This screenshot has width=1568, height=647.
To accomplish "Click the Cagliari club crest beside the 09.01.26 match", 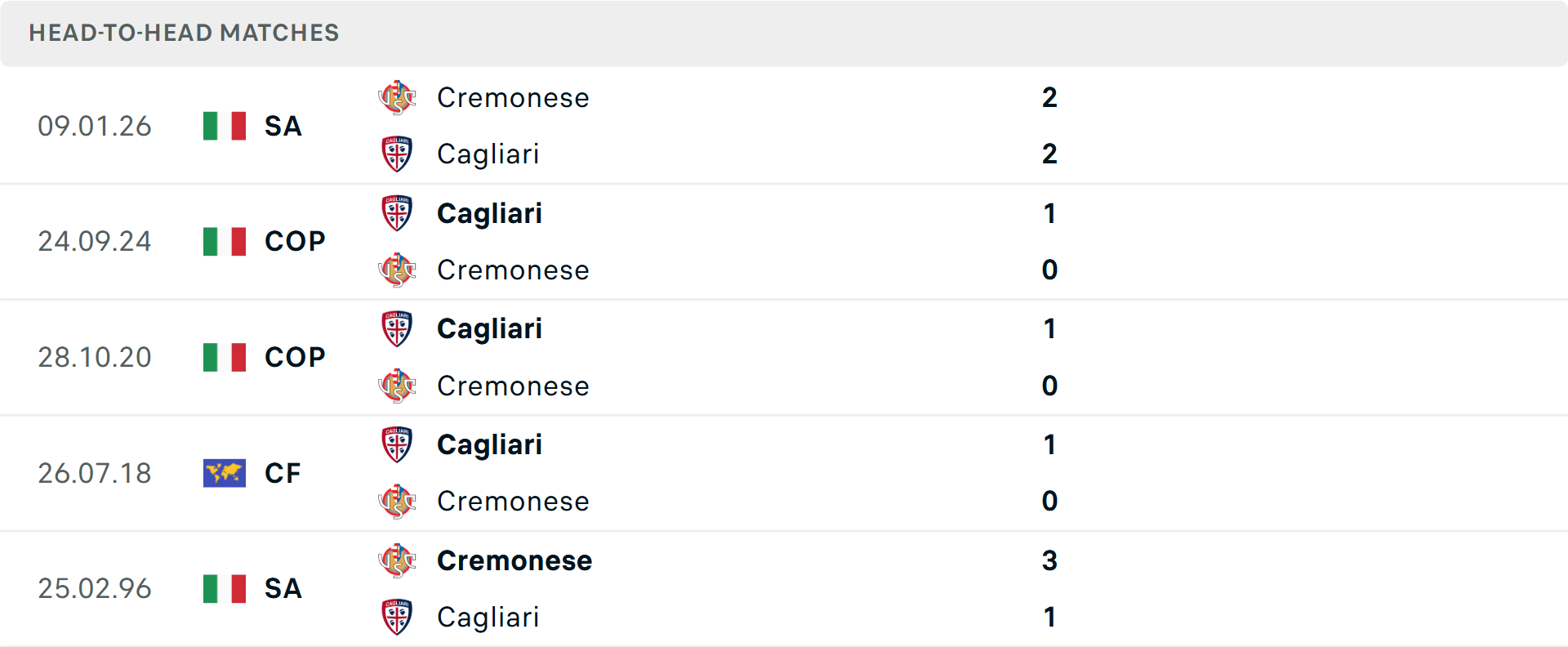I will click(398, 154).
